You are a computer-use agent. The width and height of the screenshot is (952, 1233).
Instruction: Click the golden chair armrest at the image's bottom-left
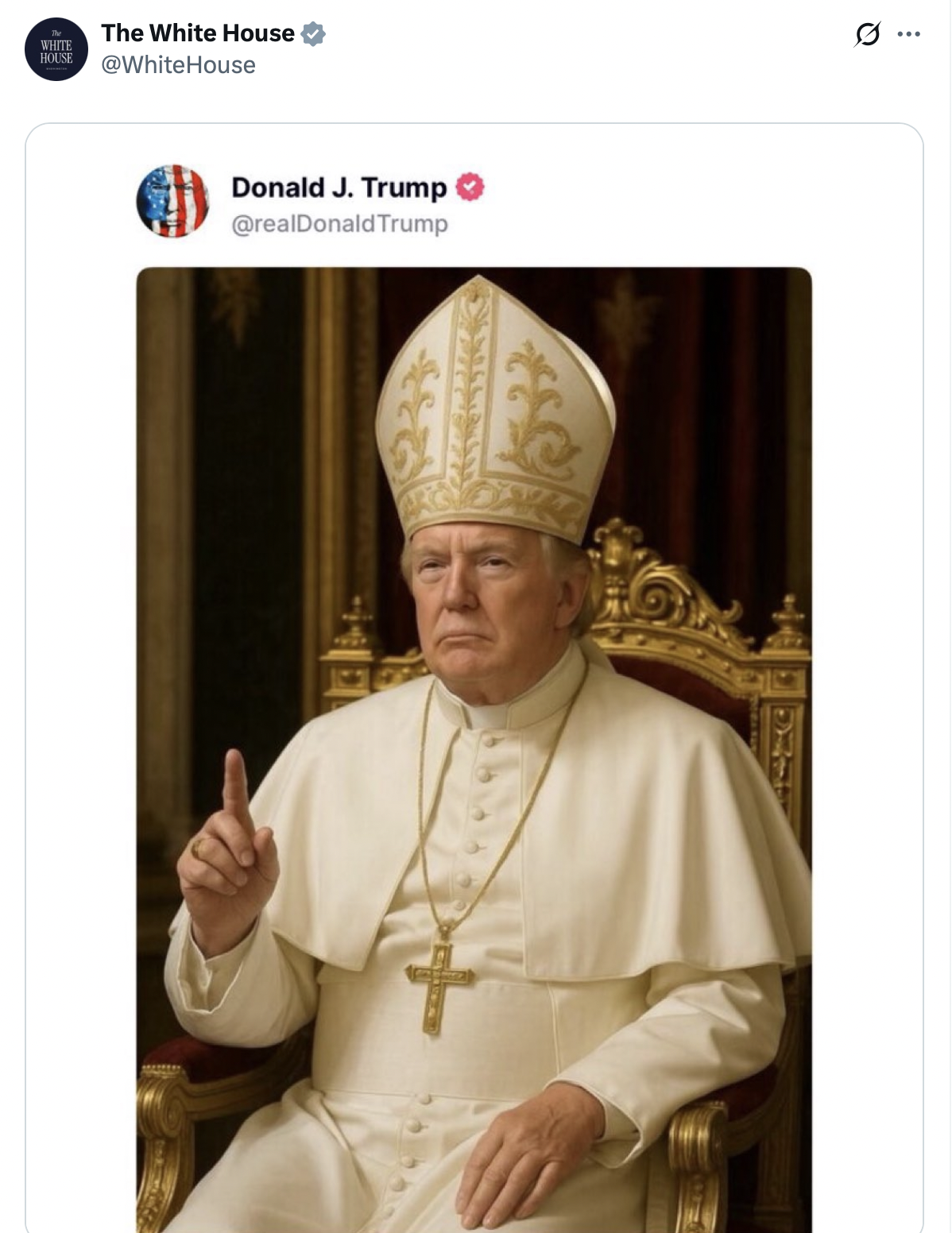[x=165, y=1144]
